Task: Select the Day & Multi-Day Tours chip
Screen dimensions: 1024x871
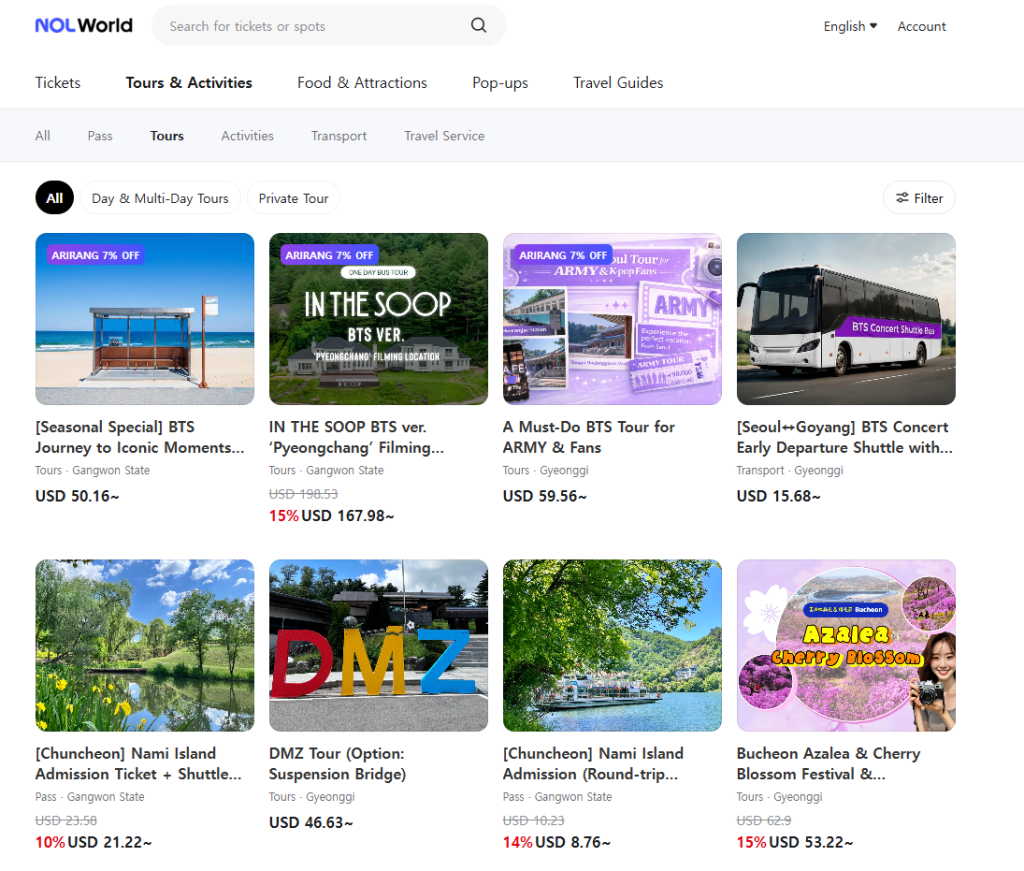Action: pyautogui.click(x=160, y=198)
